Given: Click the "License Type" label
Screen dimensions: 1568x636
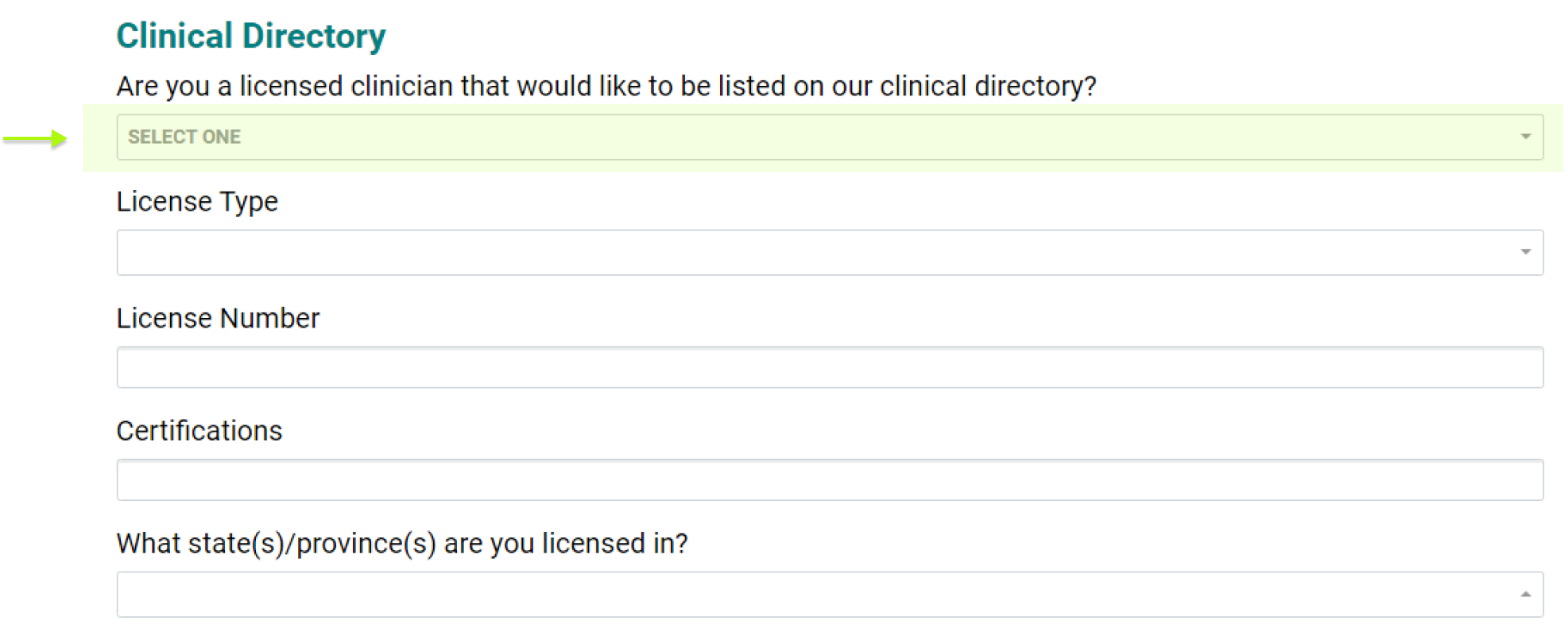Looking at the screenshot, I should tap(197, 202).
